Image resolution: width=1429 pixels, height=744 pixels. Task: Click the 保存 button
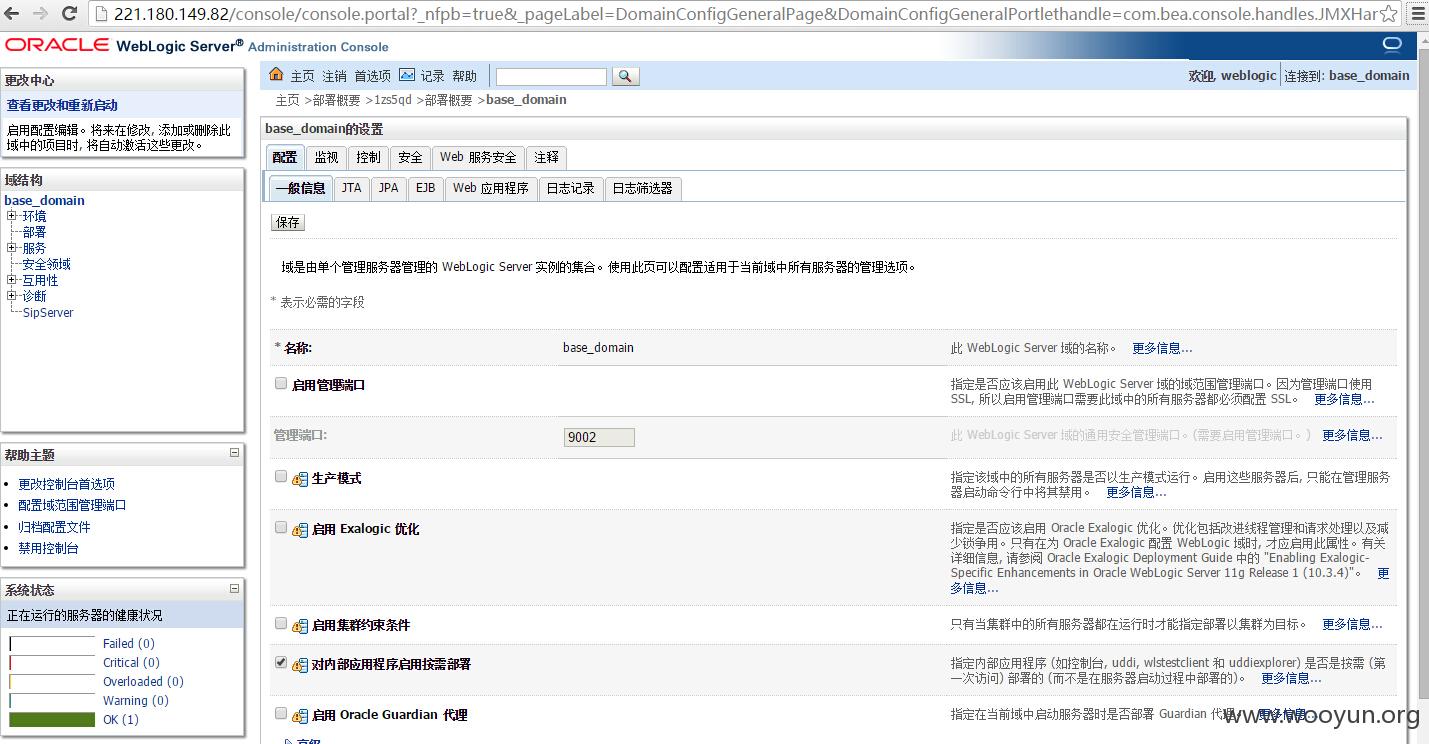tap(288, 222)
